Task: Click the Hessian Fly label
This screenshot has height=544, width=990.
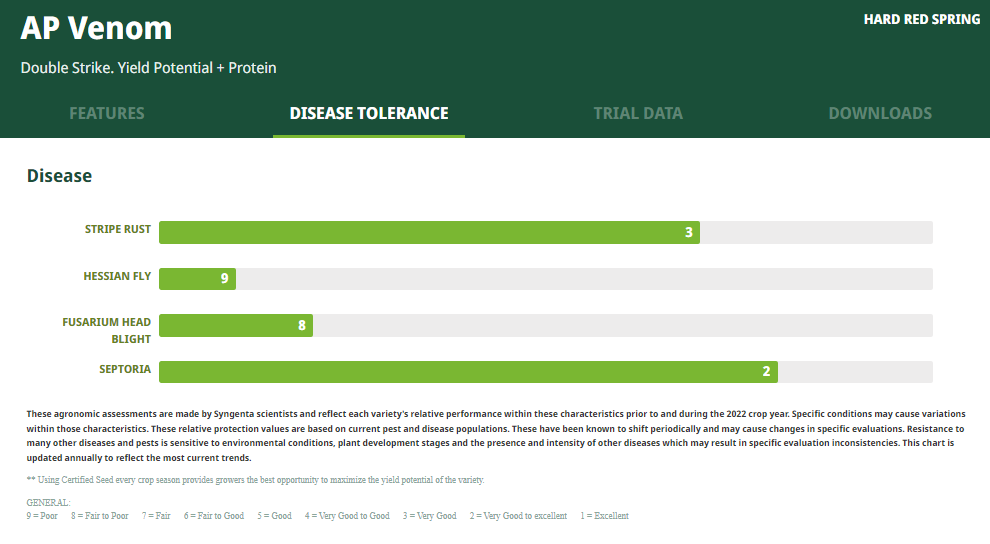Action: pos(117,276)
